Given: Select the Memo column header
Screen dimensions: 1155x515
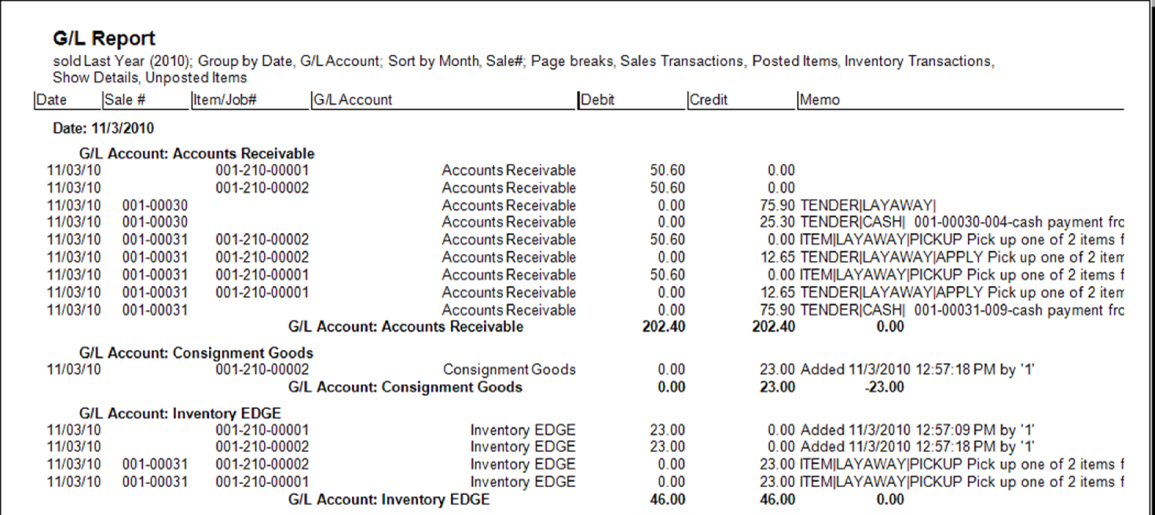Looking at the screenshot, I should (820, 100).
